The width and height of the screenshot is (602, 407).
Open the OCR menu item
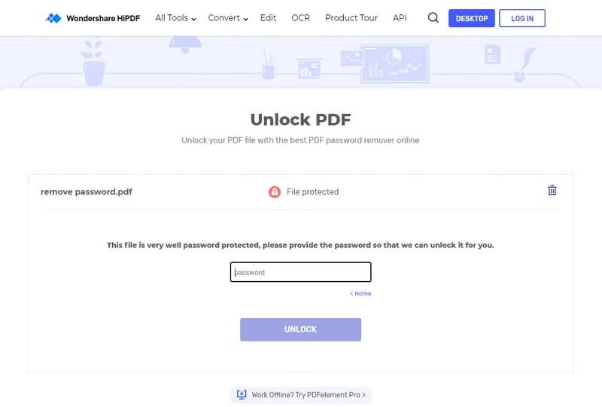[301, 18]
